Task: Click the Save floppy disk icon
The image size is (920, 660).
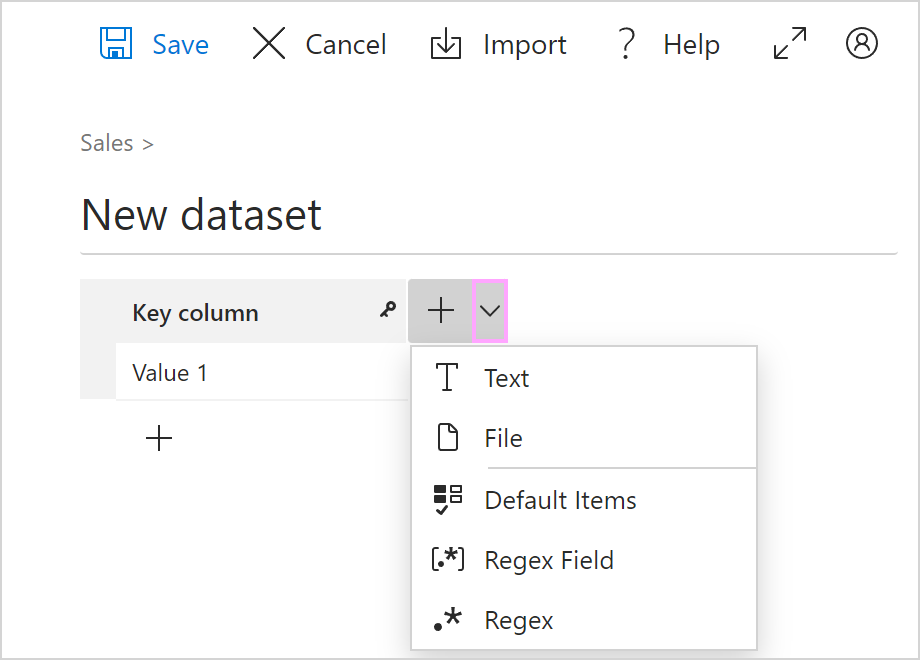Action: tap(116, 43)
